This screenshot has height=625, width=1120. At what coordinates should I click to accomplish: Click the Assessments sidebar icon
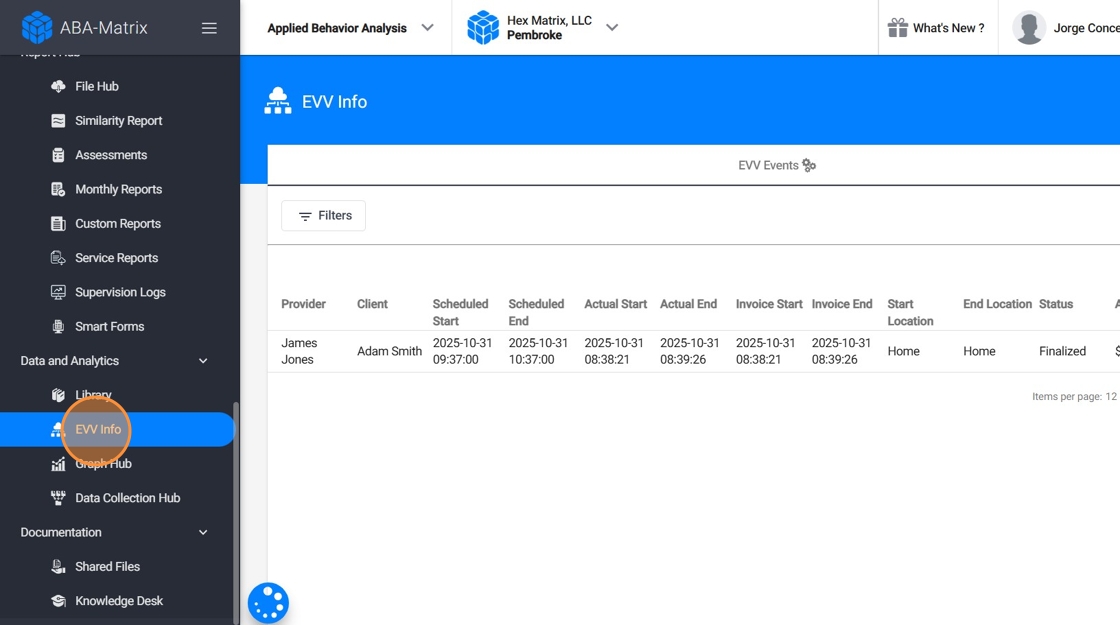(58, 155)
